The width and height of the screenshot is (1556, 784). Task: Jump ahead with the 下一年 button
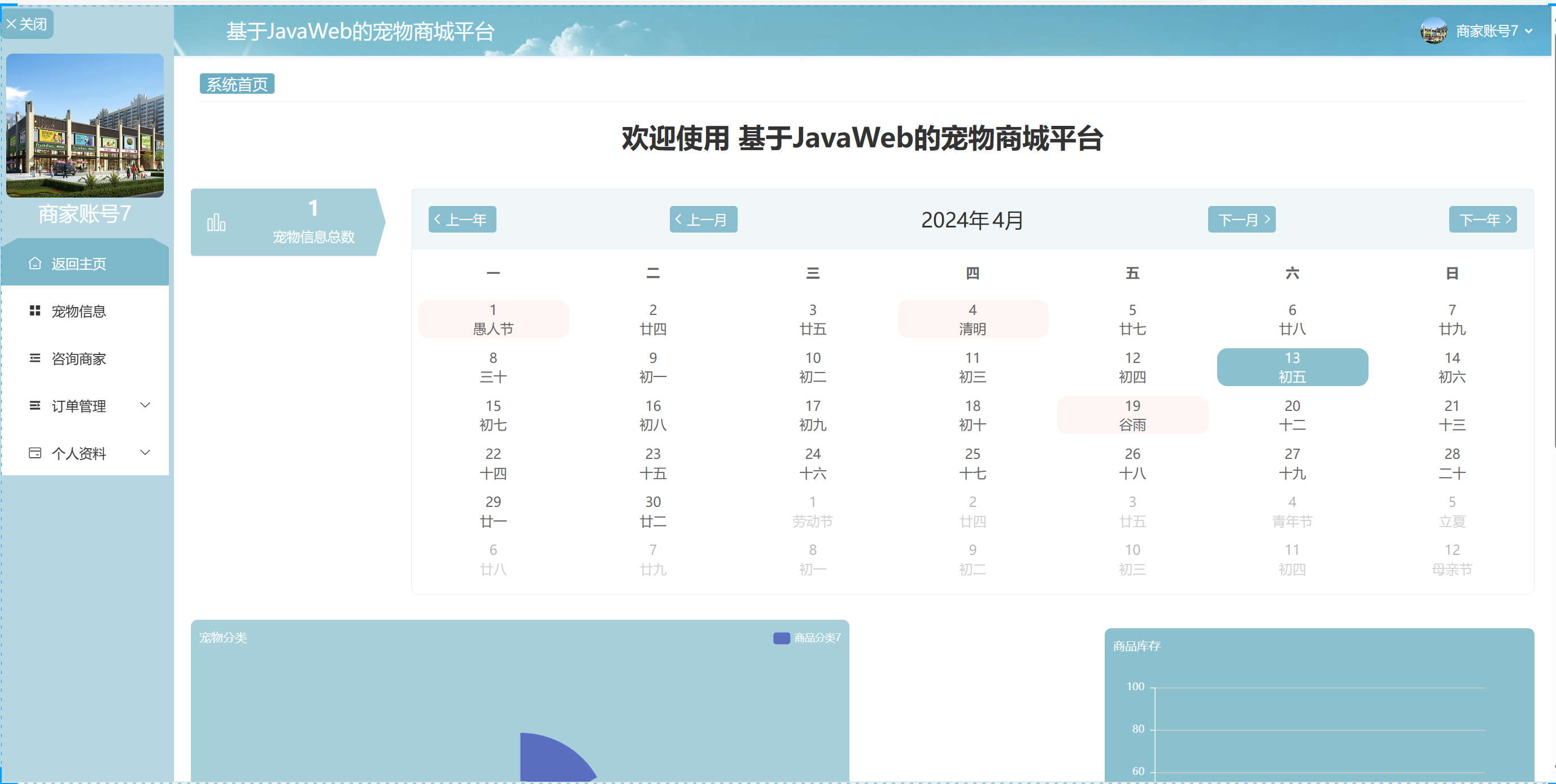pos(1483,220)
